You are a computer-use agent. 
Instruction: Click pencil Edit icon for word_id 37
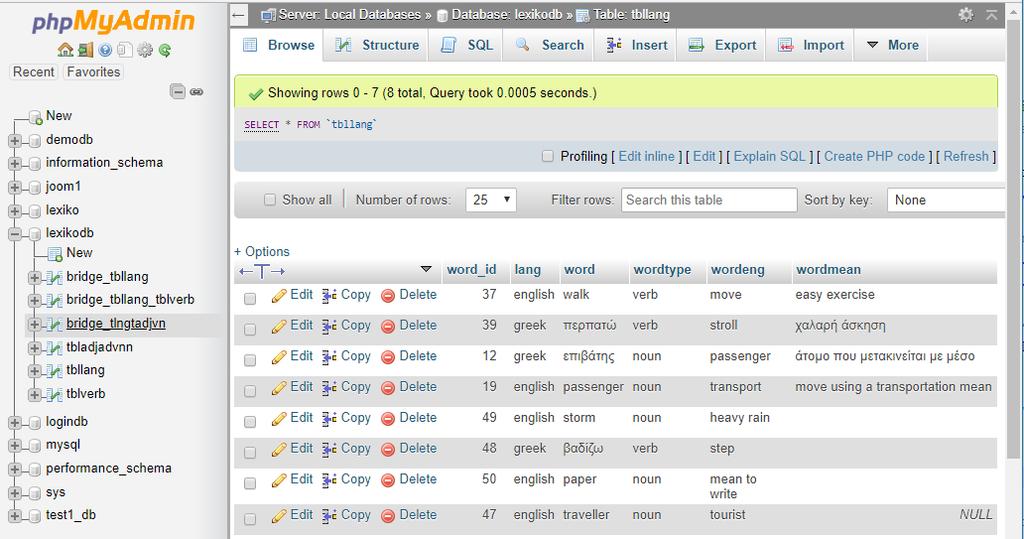tap(279, 296)
